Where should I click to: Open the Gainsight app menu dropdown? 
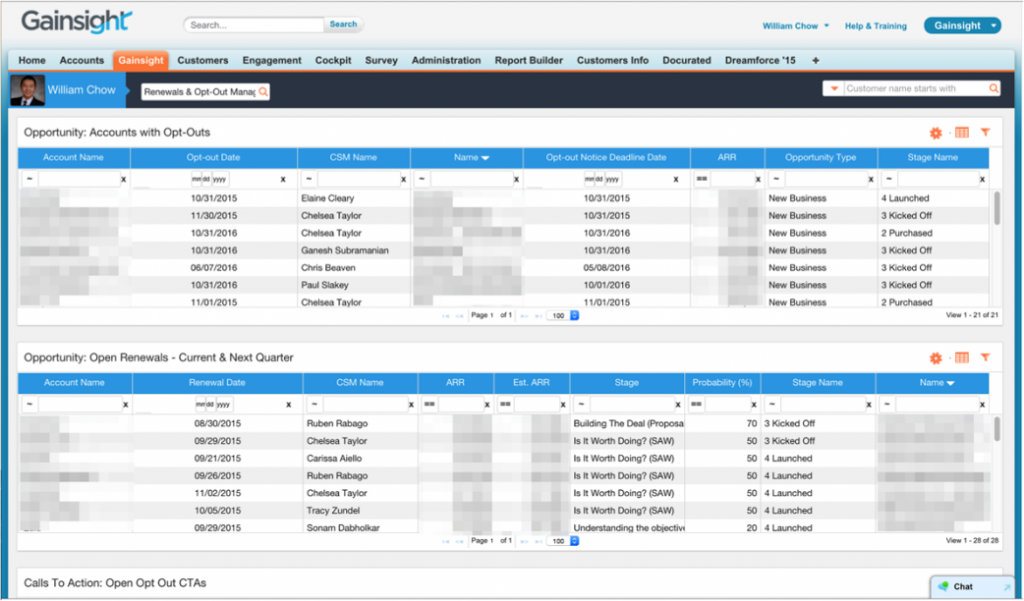click(992, 26)
